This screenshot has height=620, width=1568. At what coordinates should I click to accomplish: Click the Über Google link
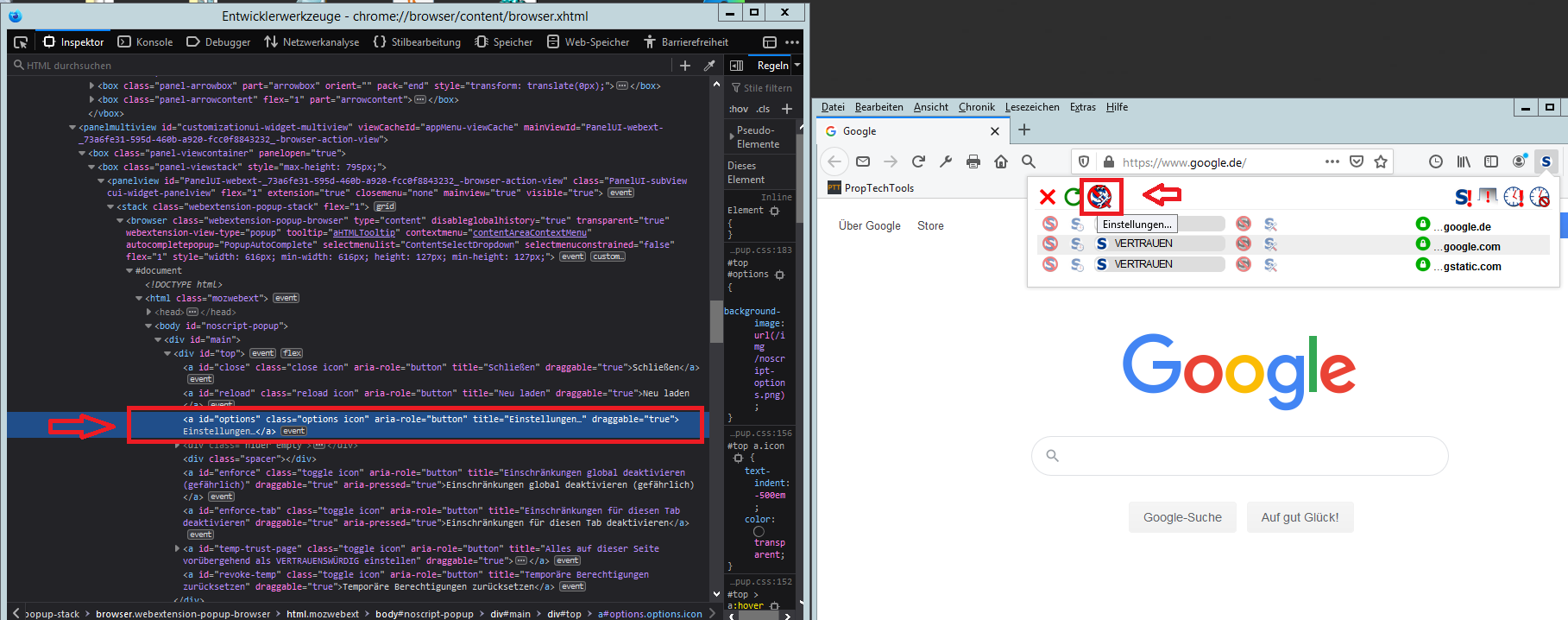pyautogui.click(x=869, y=225)
